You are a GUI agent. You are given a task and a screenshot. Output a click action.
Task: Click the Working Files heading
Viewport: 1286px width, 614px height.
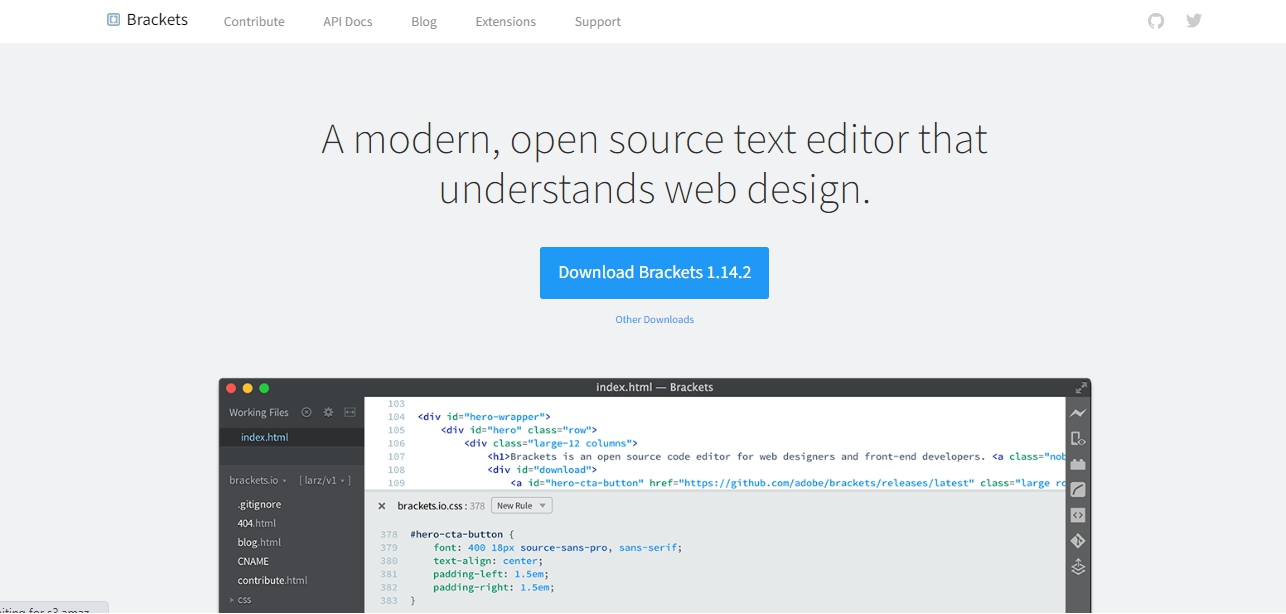click(258, 412)
